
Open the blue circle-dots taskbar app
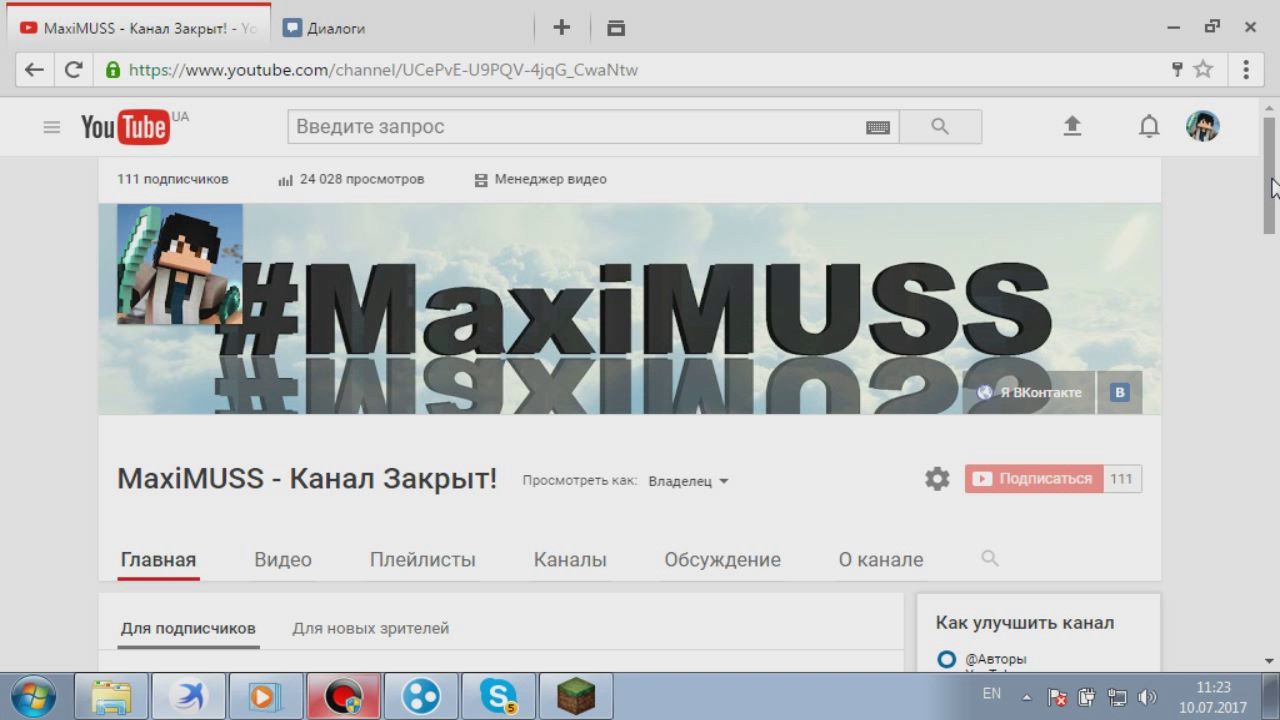pos(421,696)
